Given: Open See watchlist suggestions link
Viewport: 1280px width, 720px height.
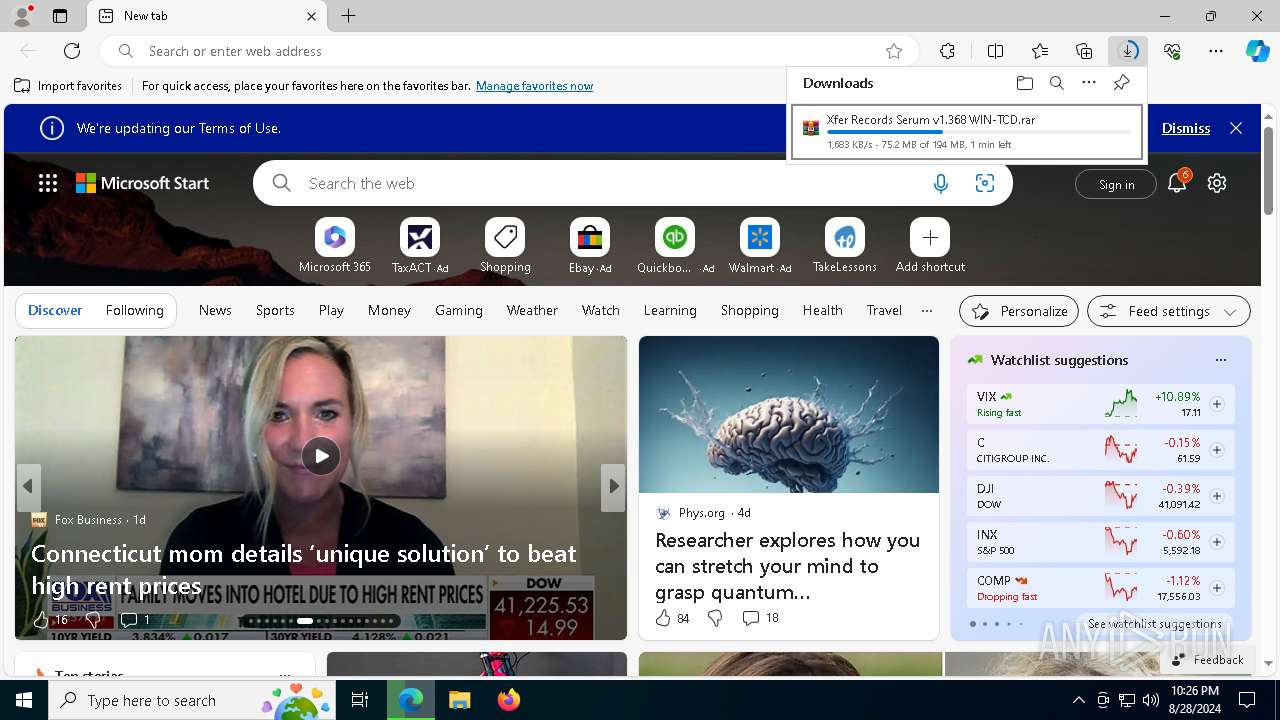Looking at the screenshot, I should (x=1154, y=624).
